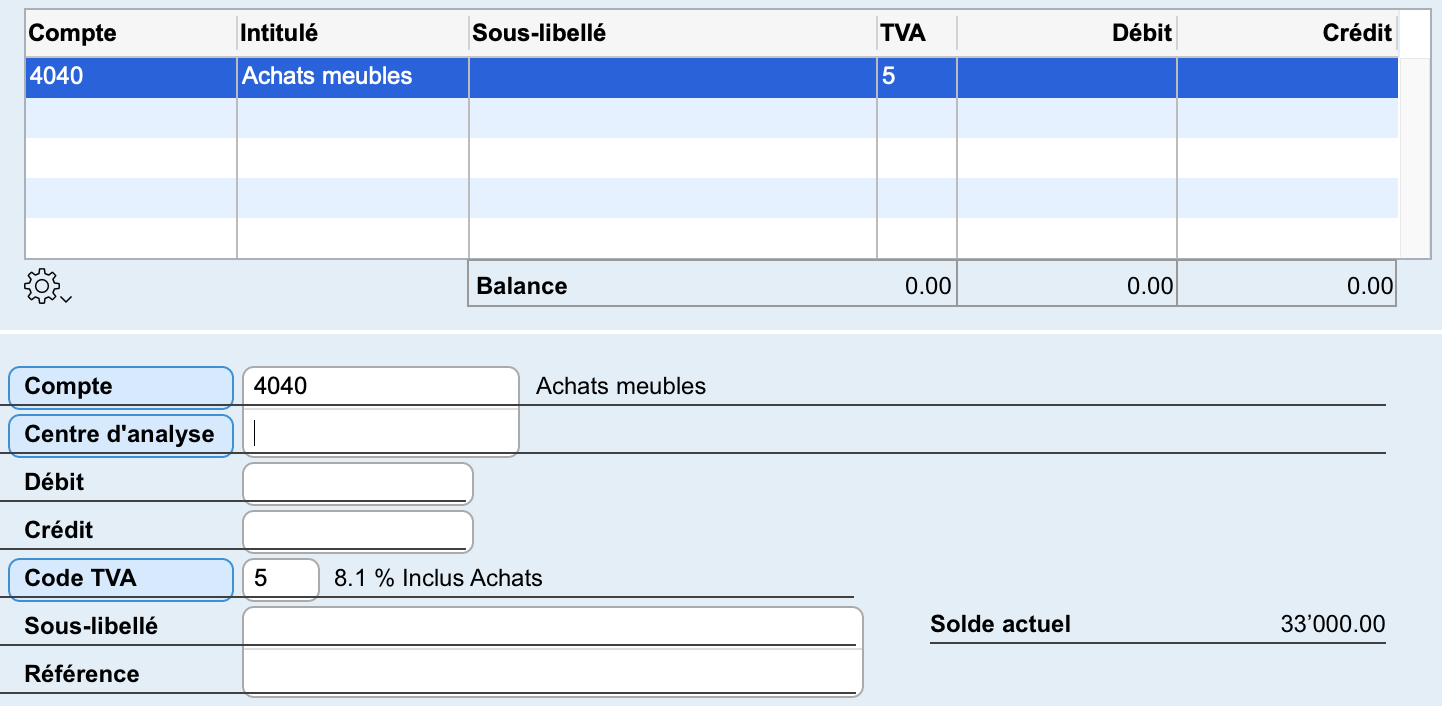This screenshot has height=706, width=1442.
Task: Open the gear settings dropdown below table
Action: pos(46,287)
